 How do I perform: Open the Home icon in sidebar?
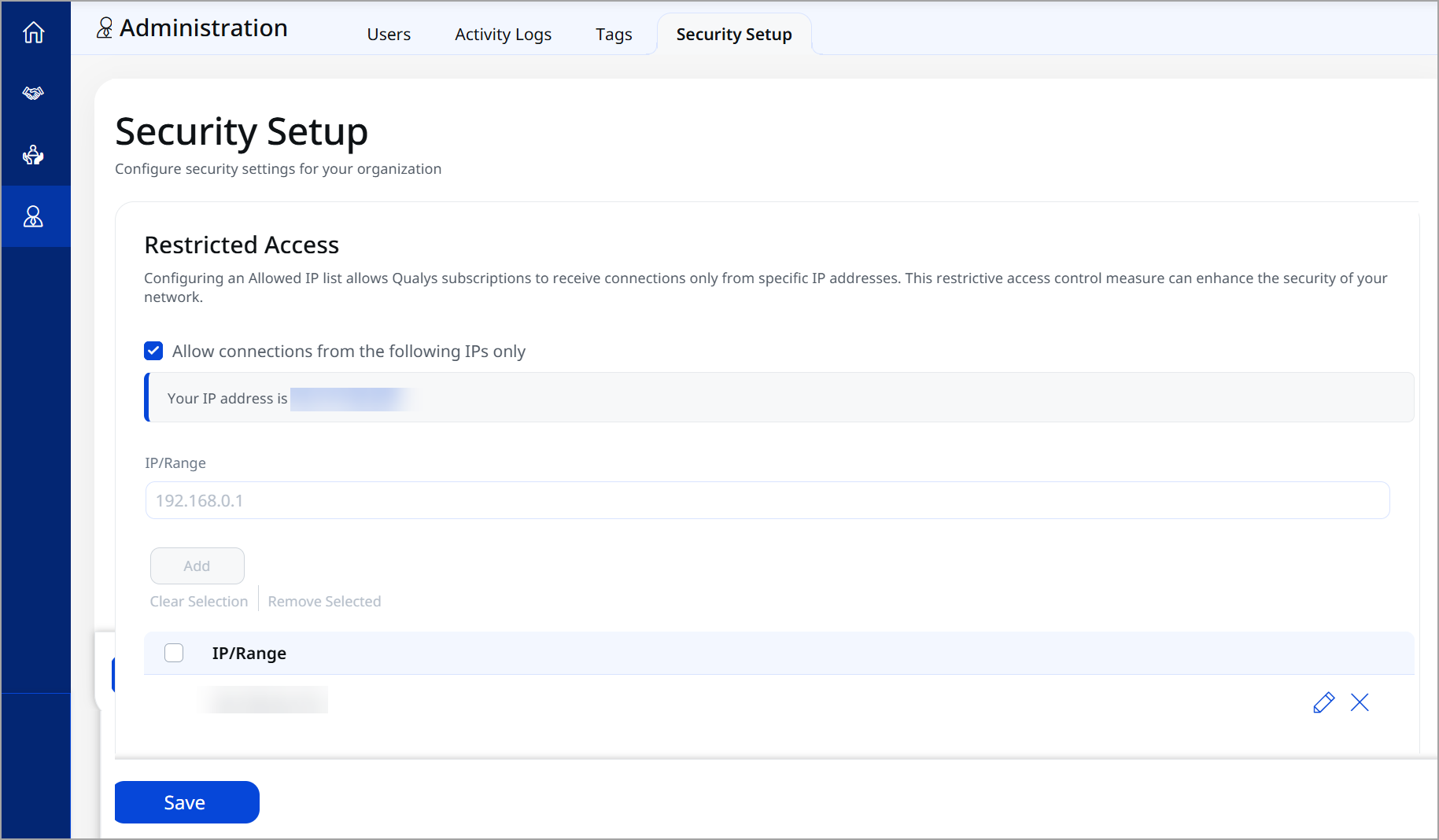33,32
